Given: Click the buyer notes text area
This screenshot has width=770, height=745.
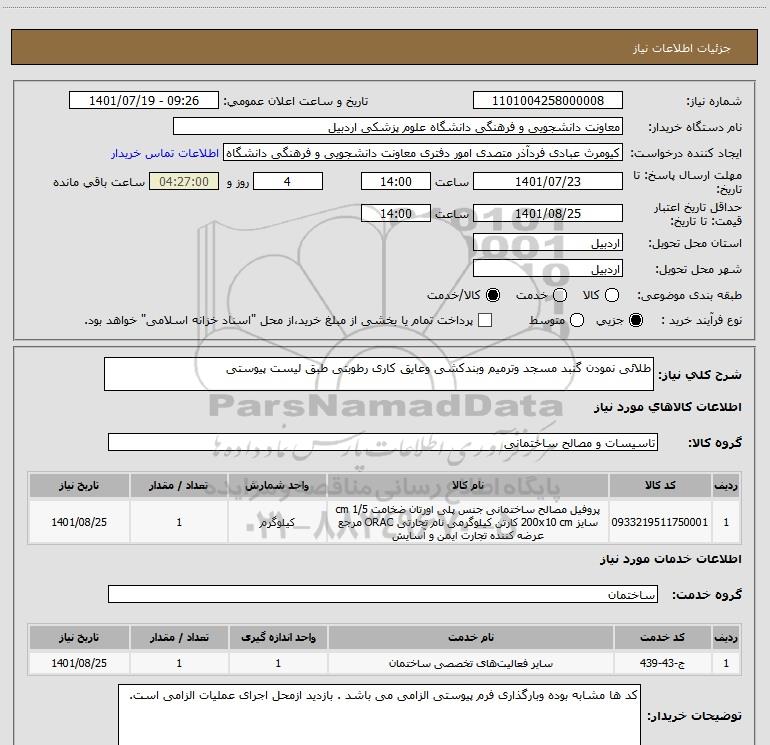Looking at the screenshot, I should click(379, 715).
